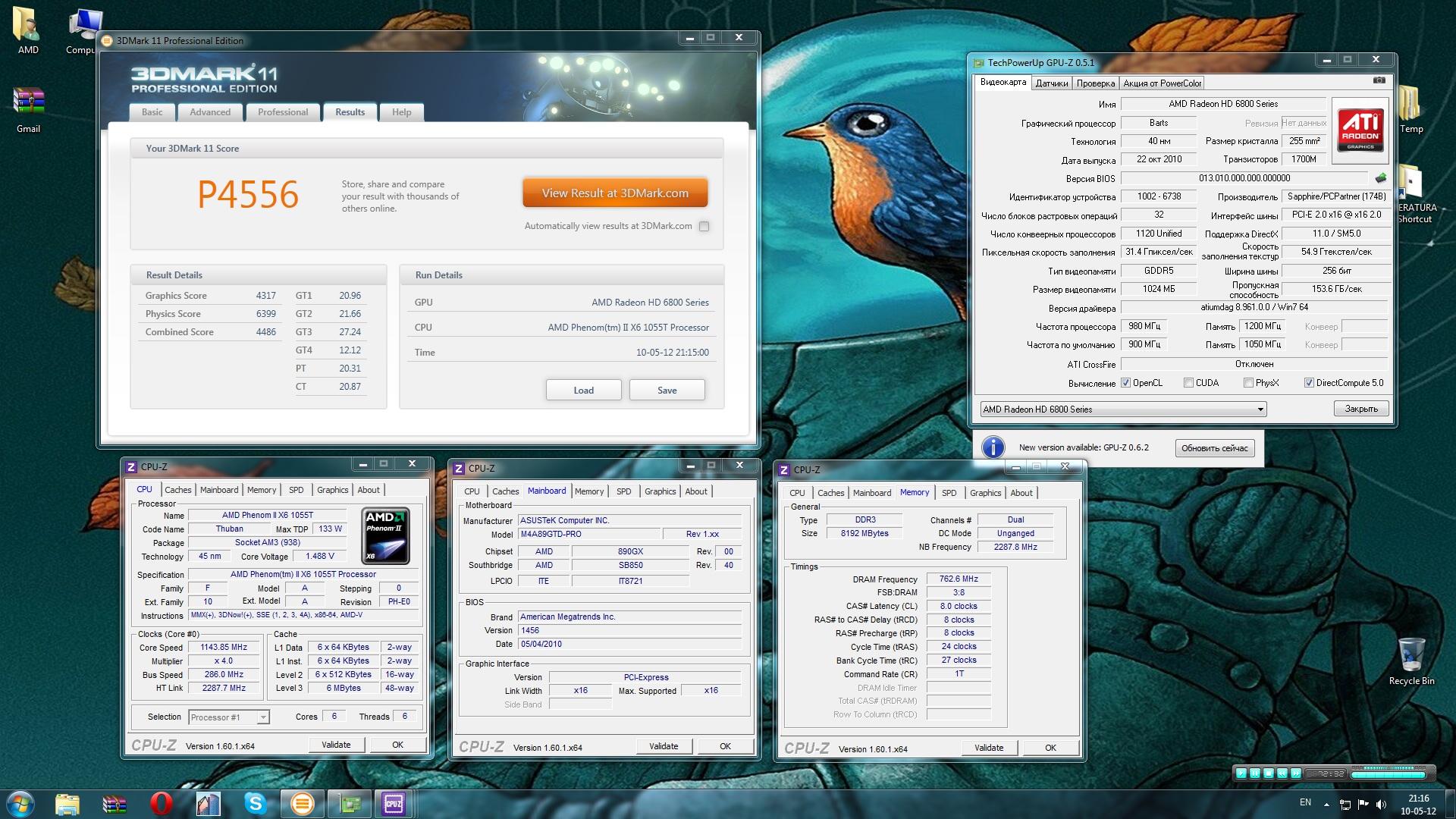Screen dimensions: 1456x819
Task: Switch to the Professional tab in 3DMark
Action: [283, 112]
